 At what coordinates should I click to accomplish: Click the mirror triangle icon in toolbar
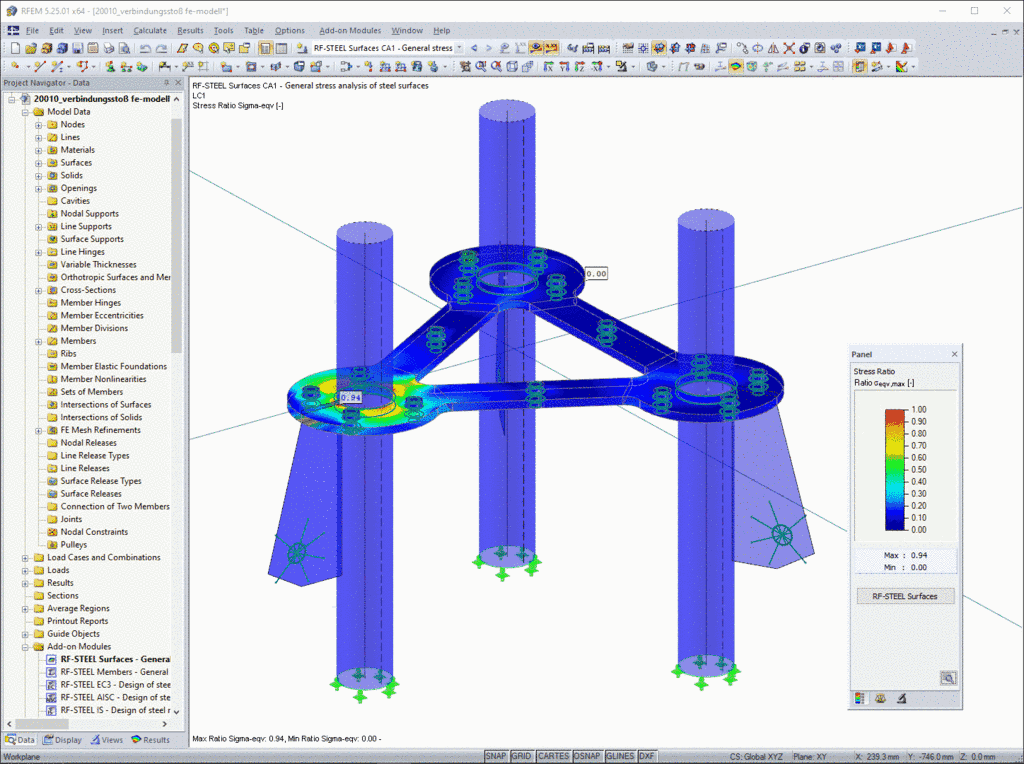(773, 48)
